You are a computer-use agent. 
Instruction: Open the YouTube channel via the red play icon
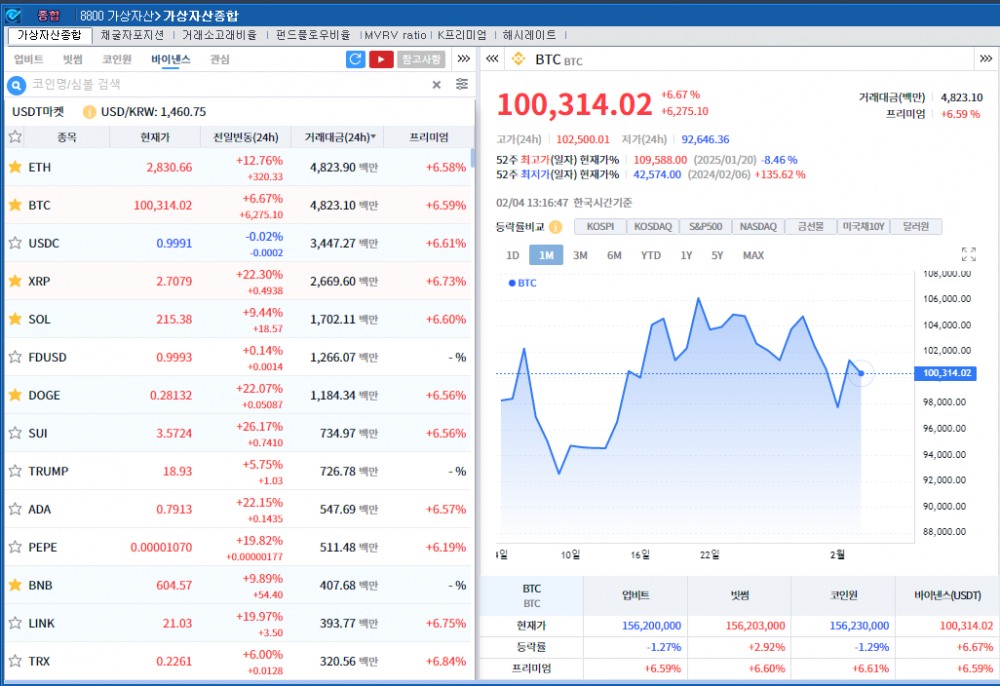point(382,60)
